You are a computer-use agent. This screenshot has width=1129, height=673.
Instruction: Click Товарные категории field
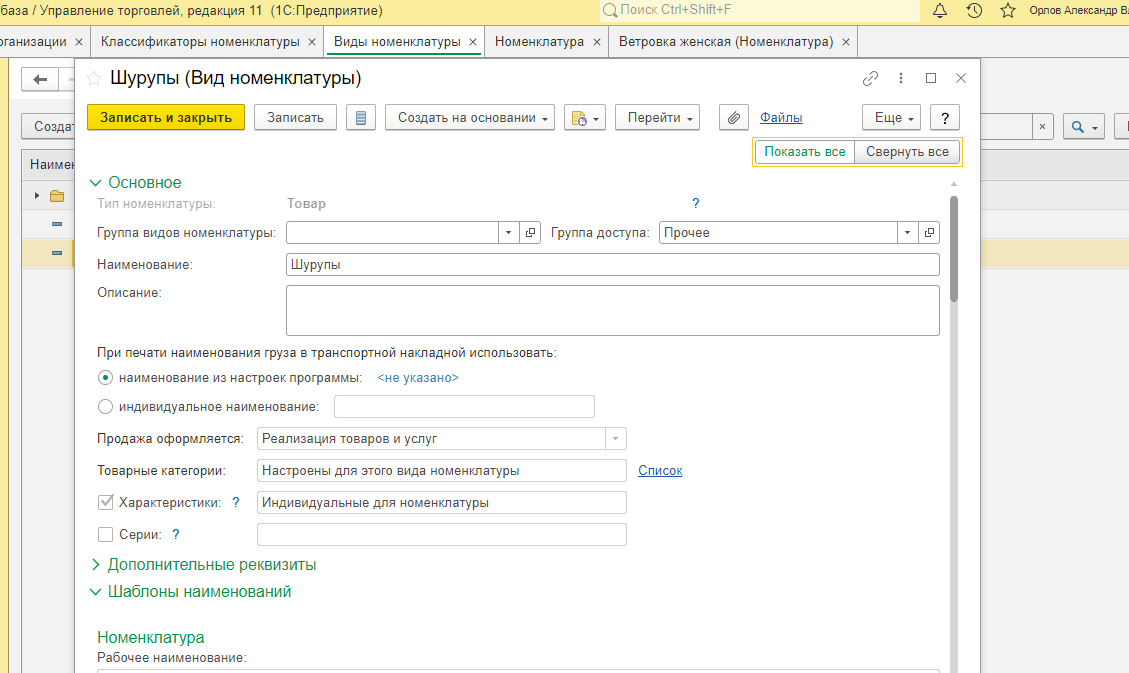click(x=441, y=471)
